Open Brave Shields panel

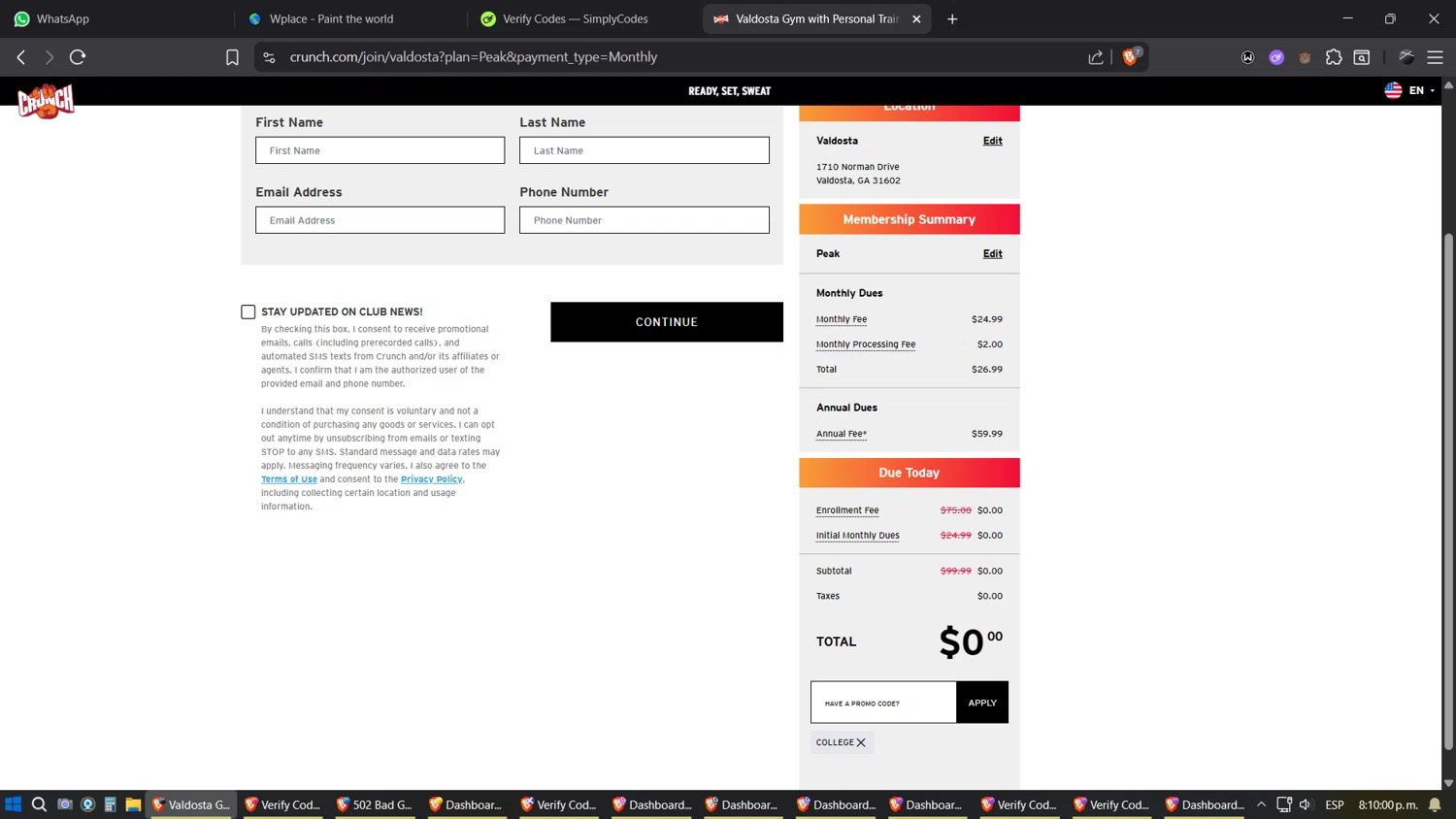click(1131, 56)
